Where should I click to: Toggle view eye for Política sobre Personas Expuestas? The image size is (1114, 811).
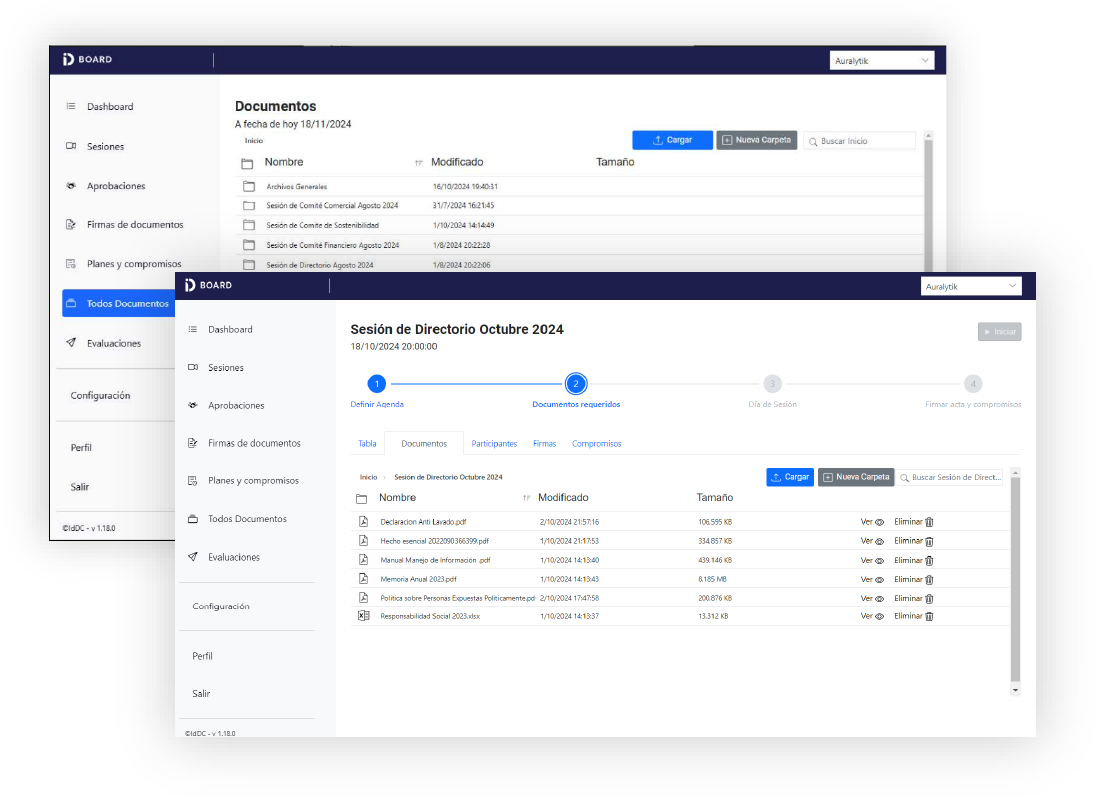880,599
